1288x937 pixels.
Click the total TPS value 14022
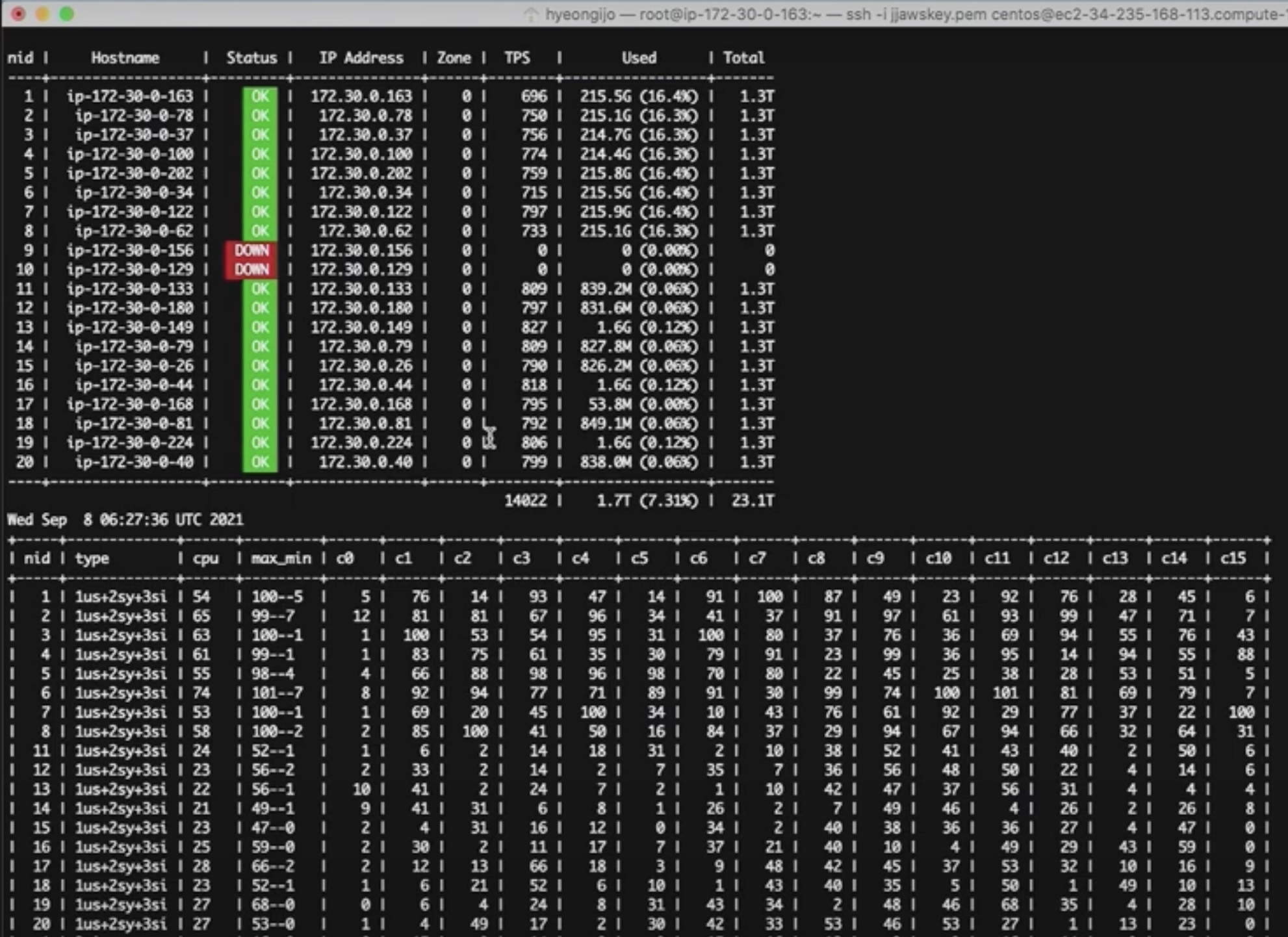(x=526, y=500)
